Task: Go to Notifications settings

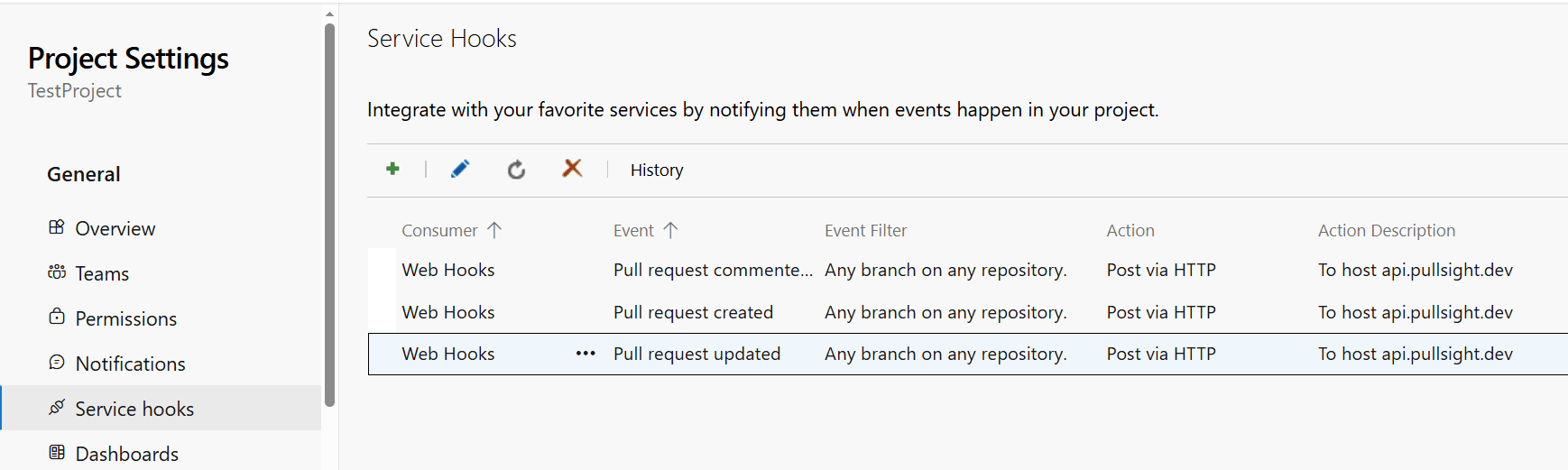Action: [x=131, y=364]
